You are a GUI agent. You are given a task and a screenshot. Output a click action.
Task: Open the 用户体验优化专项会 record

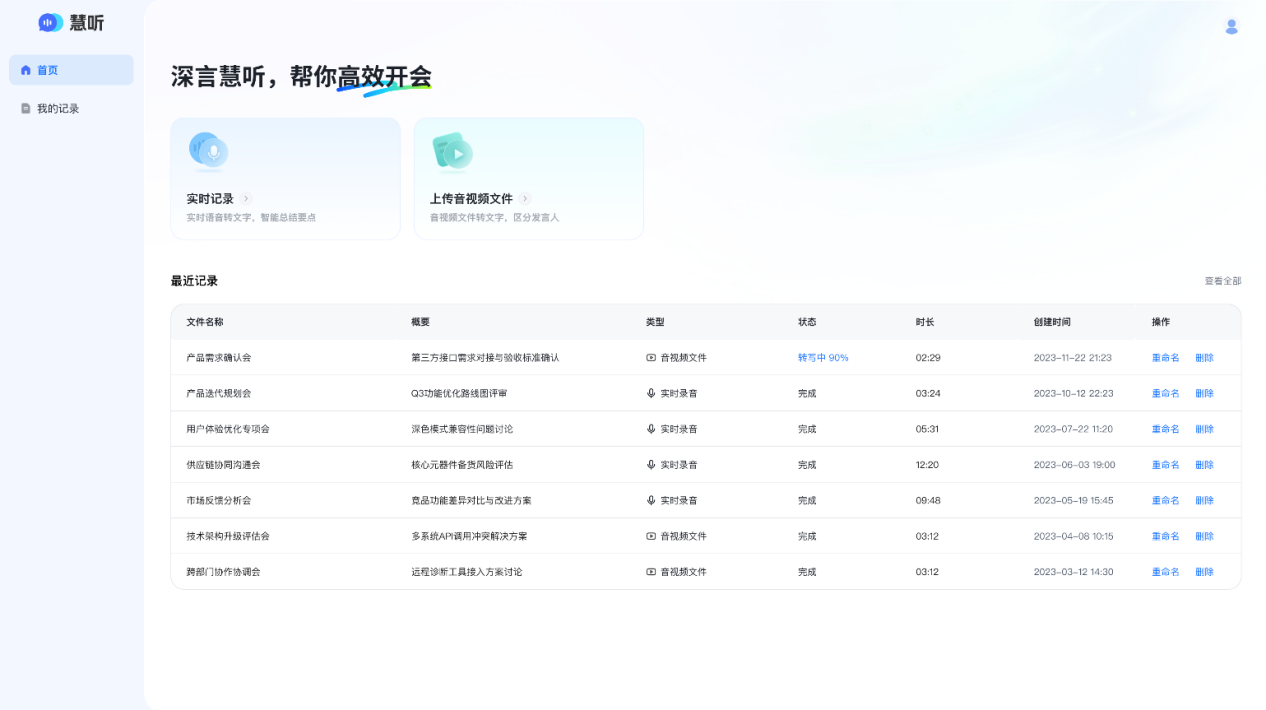[228, 430]
